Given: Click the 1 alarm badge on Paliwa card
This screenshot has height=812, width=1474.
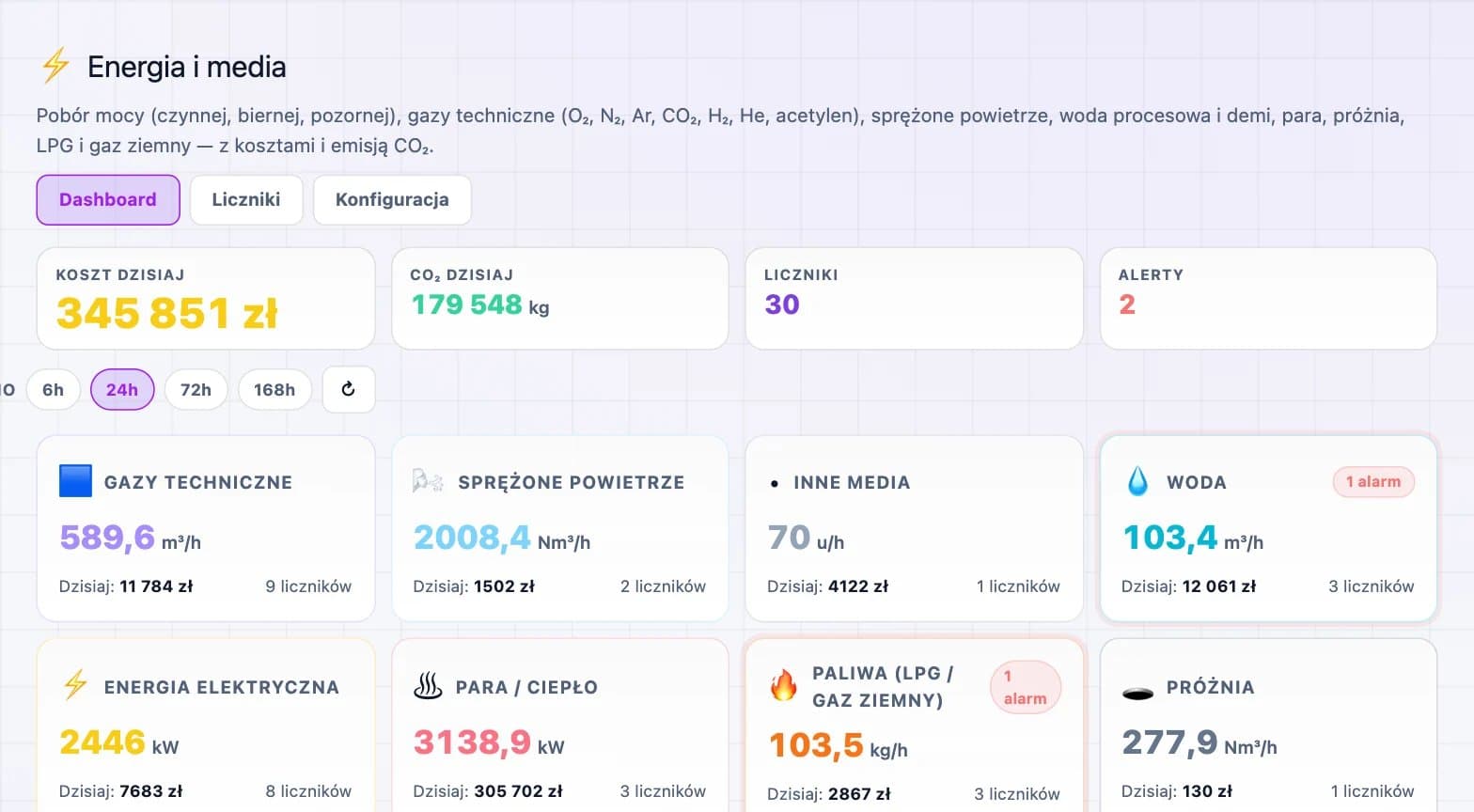Looking at the screenshot, I should (x=1025, y=687).
